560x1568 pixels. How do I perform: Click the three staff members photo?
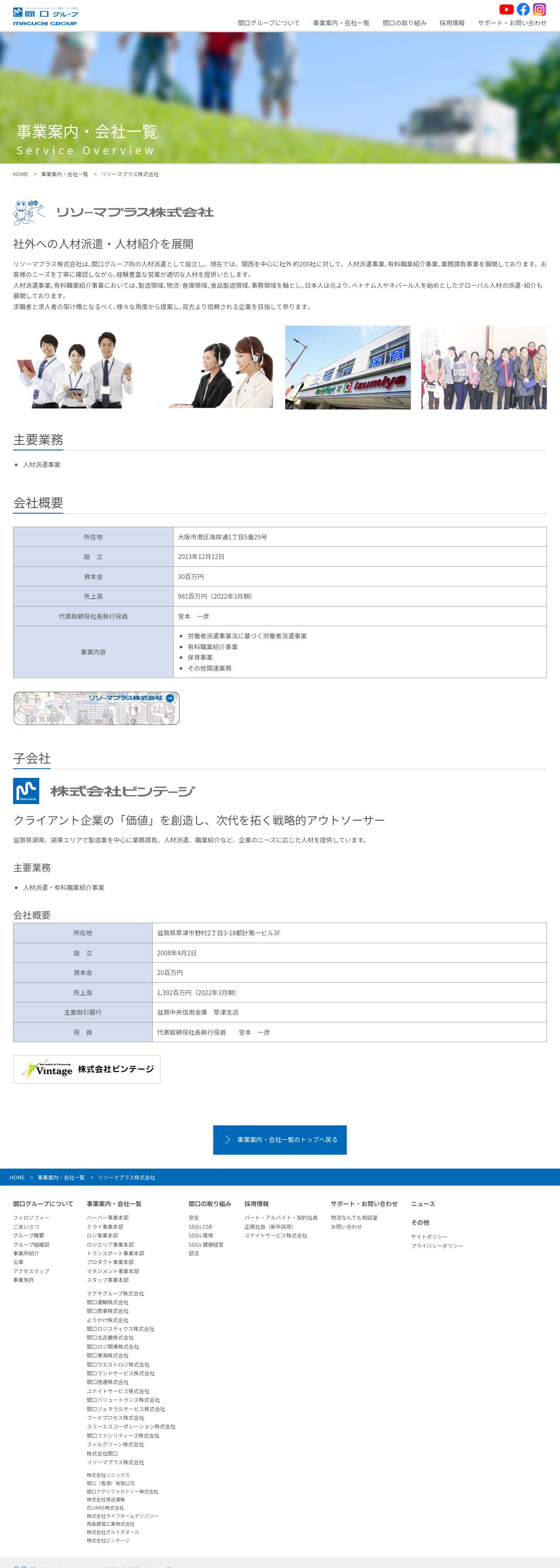75,367
